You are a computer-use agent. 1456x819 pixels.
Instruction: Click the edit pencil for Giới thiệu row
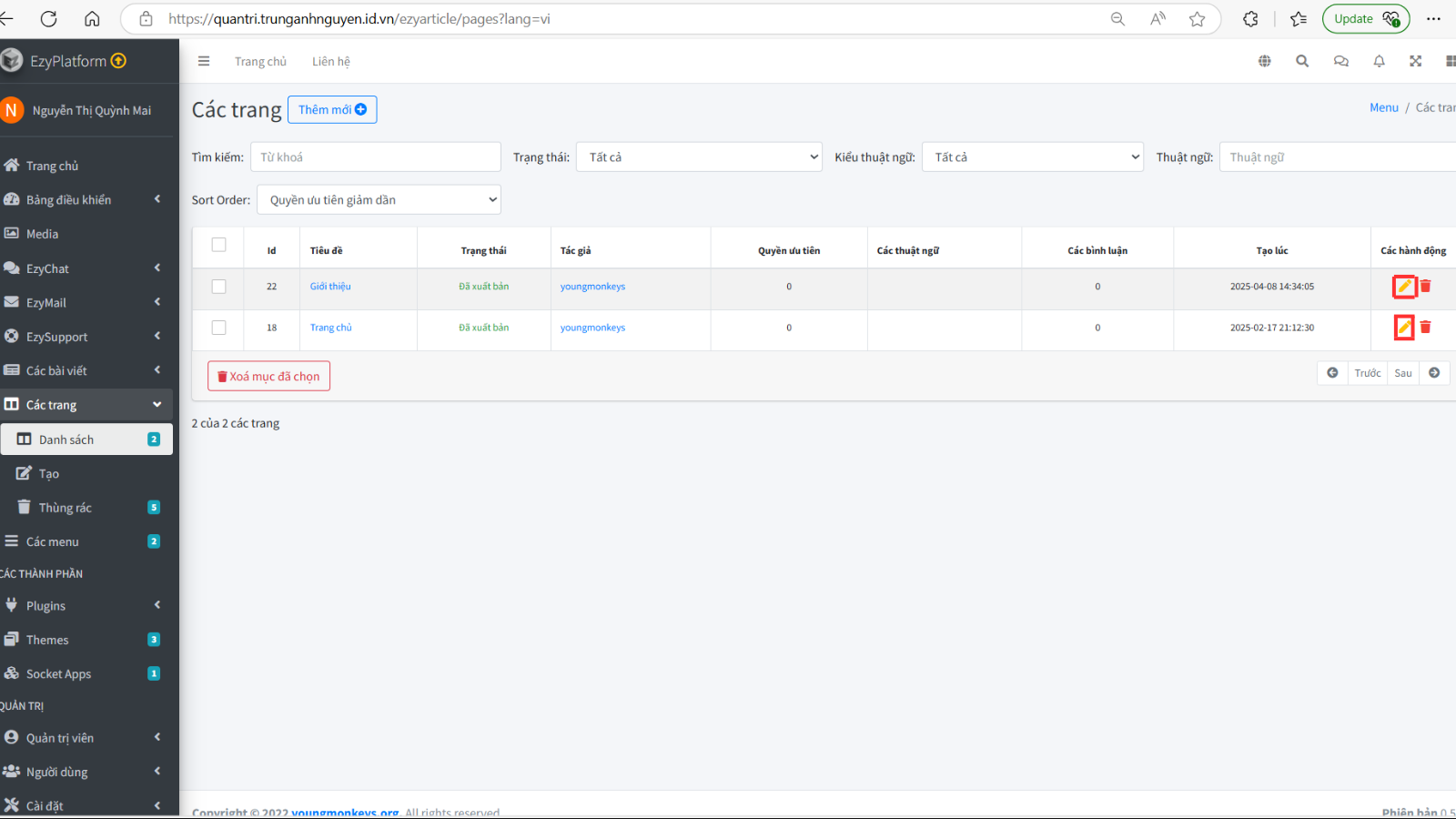[1405, 287]
